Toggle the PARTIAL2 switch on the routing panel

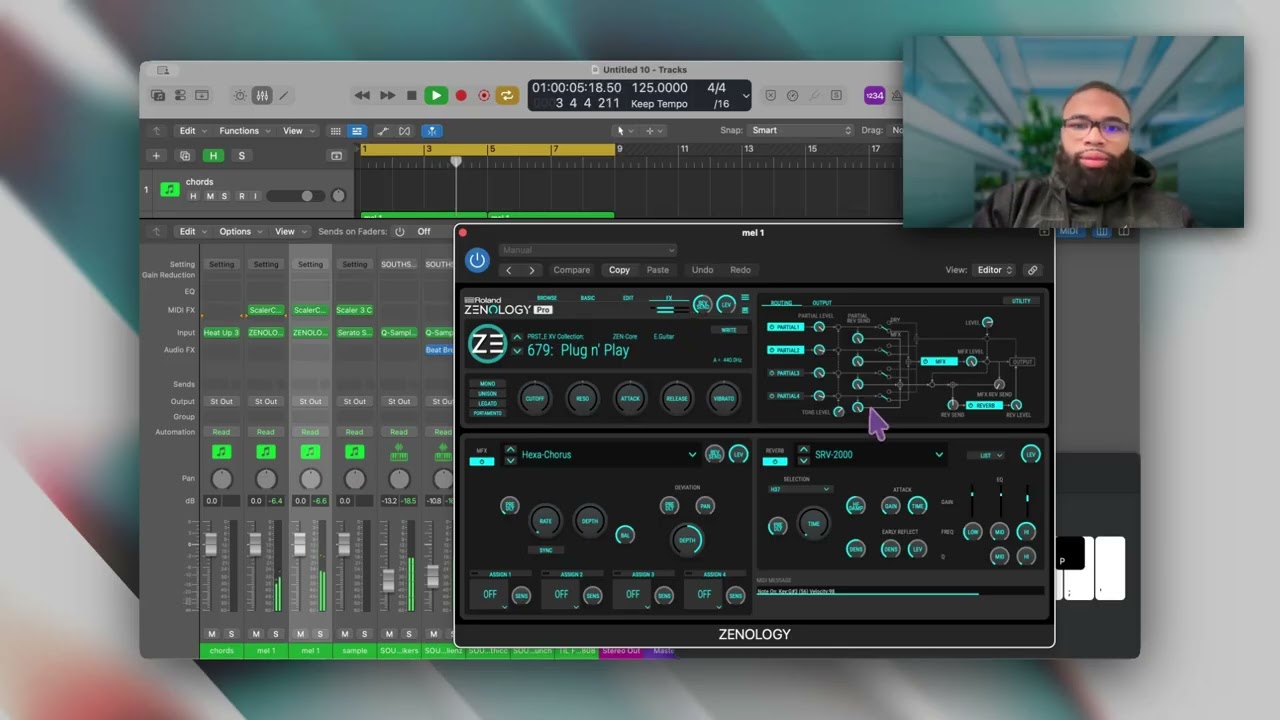click(x=785, y=350)
